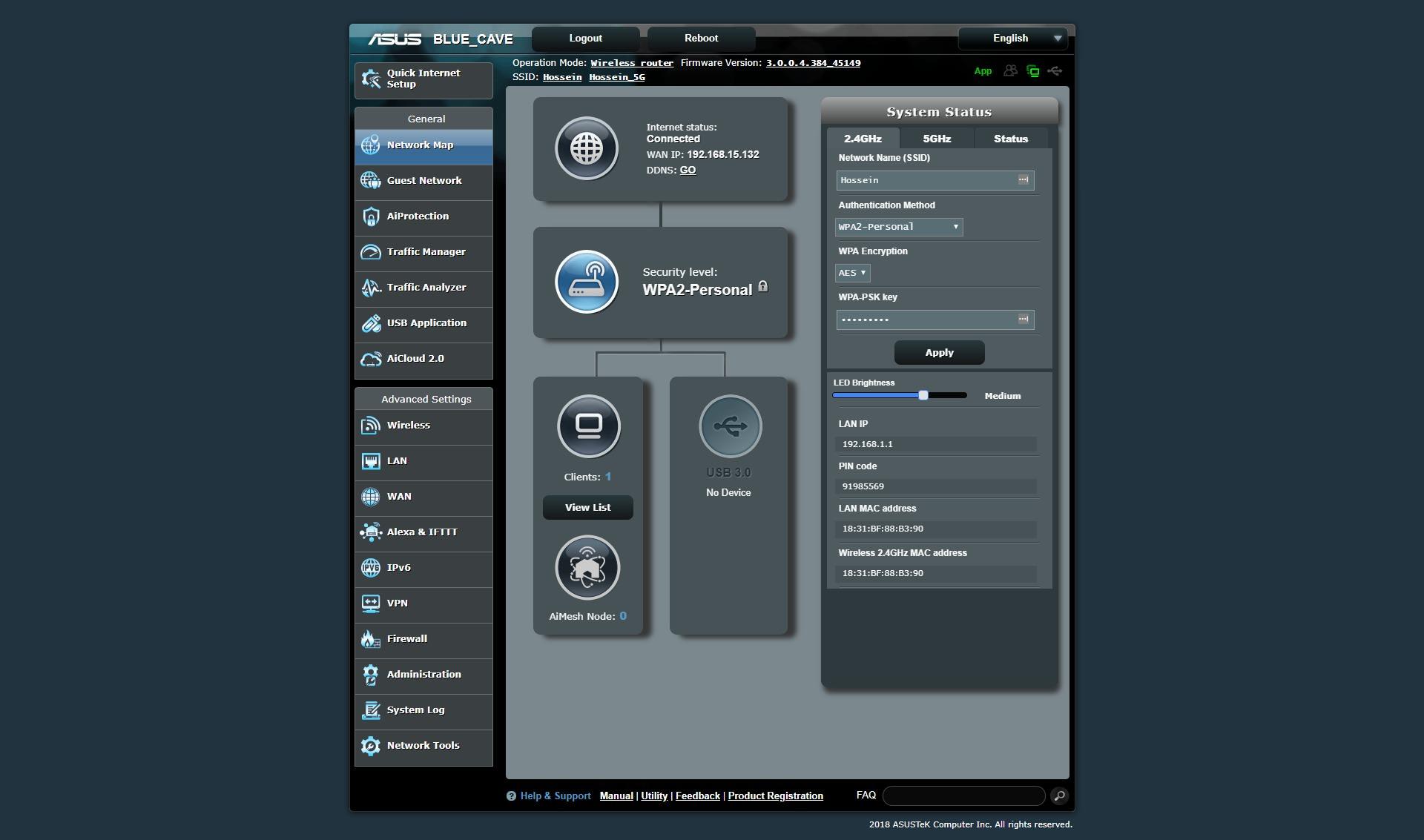Click the Alexa & IFTTT icon

[371, 532]
